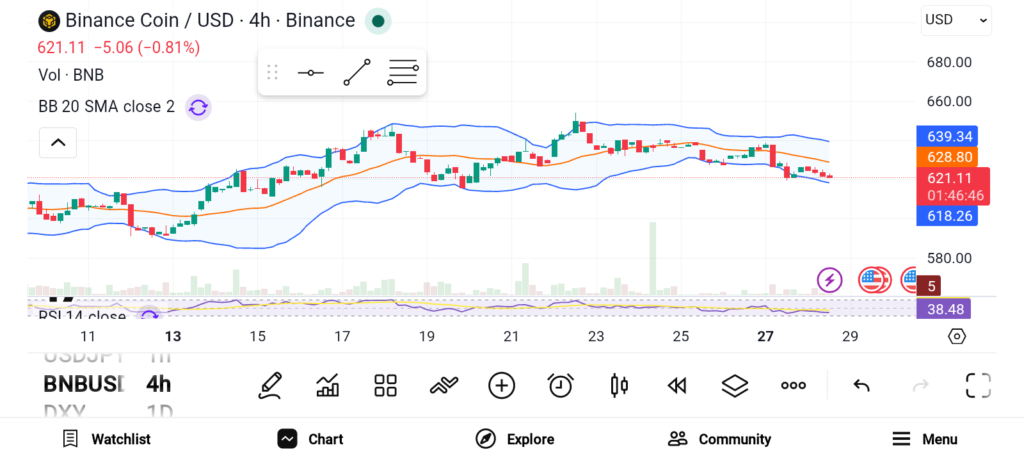The width and height of the screenshot is (1024, 461).
Task: Toggle fullscreen chart mode
Action: (x=977, y=386)
